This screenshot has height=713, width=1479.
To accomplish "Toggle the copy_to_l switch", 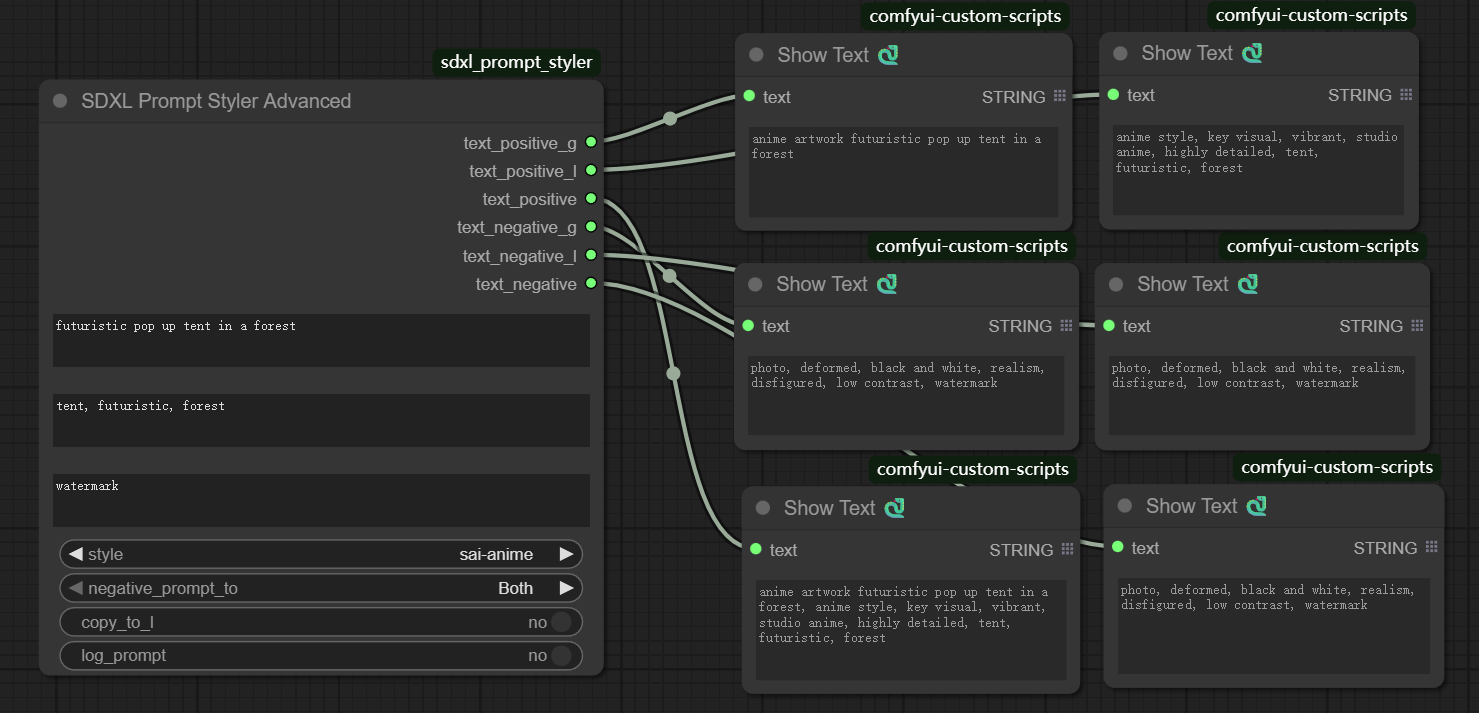I will click(560, 623).
